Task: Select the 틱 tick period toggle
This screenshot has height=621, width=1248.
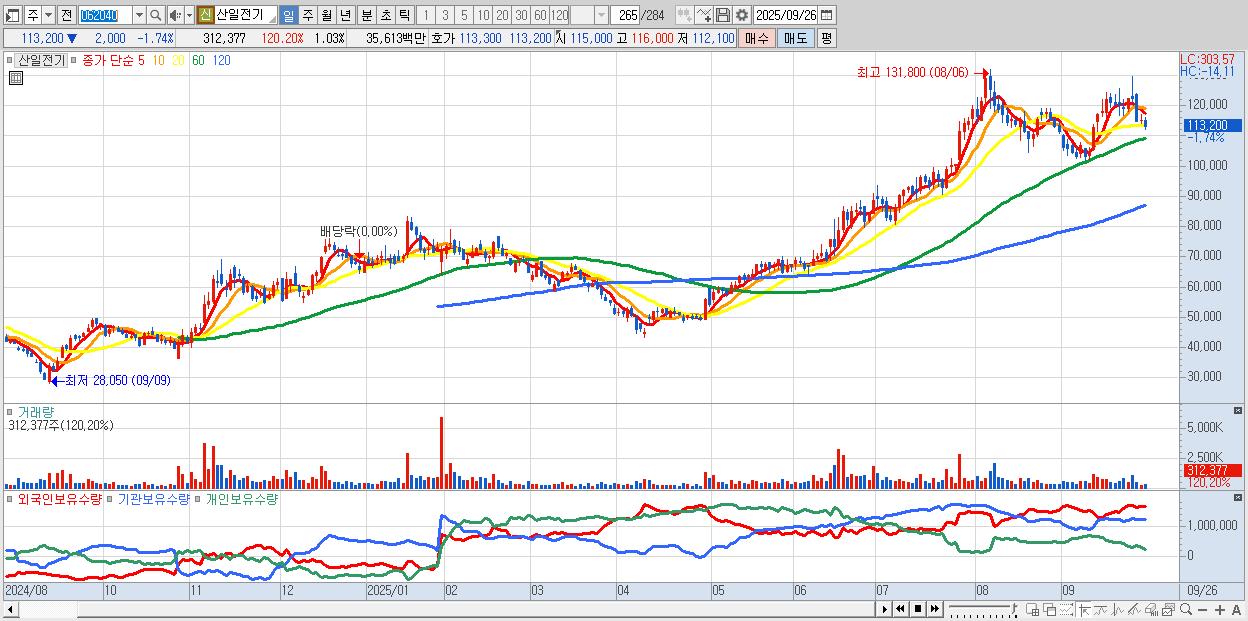Action: 404,15
